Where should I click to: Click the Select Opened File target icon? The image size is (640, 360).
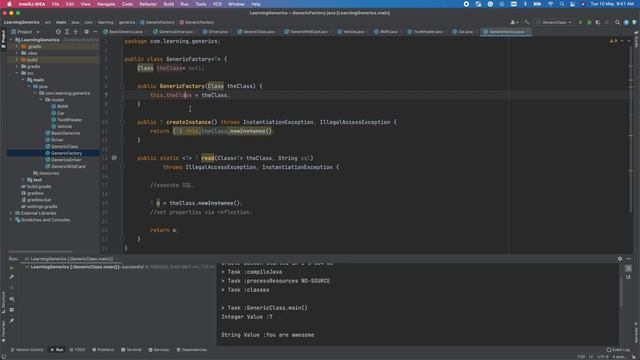click(58, 31)
